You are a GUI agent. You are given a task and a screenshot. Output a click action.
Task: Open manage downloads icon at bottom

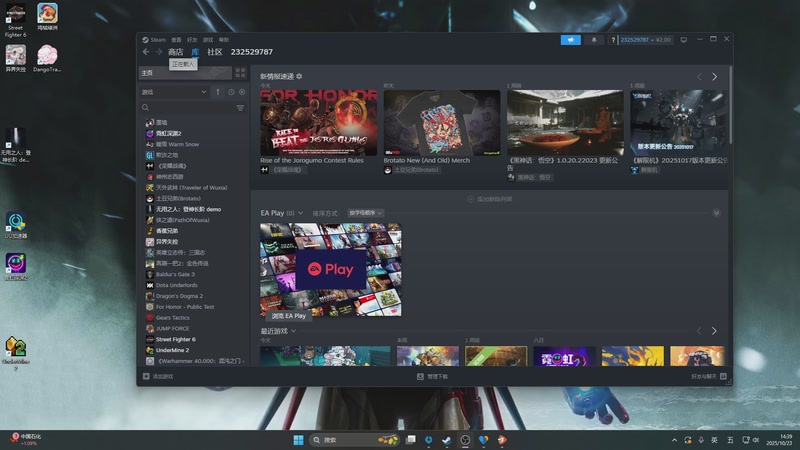pyautogui.click(x=420, y=377)
